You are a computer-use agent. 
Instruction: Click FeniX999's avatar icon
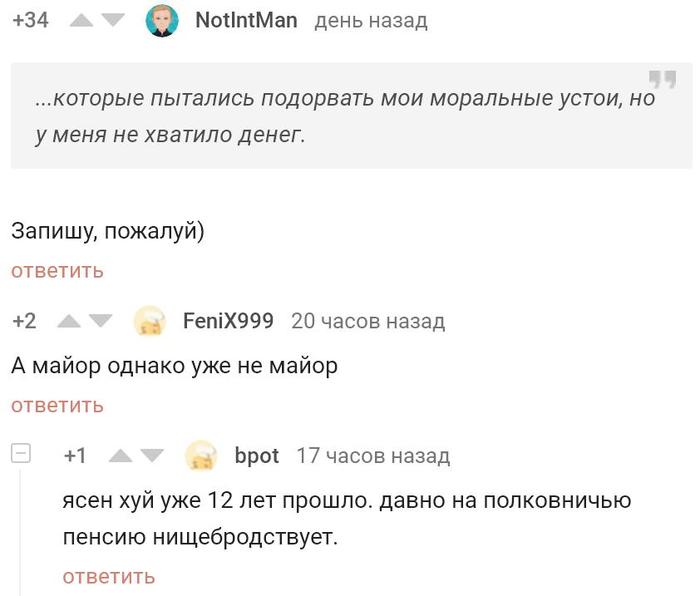click(x=150, y=321)
